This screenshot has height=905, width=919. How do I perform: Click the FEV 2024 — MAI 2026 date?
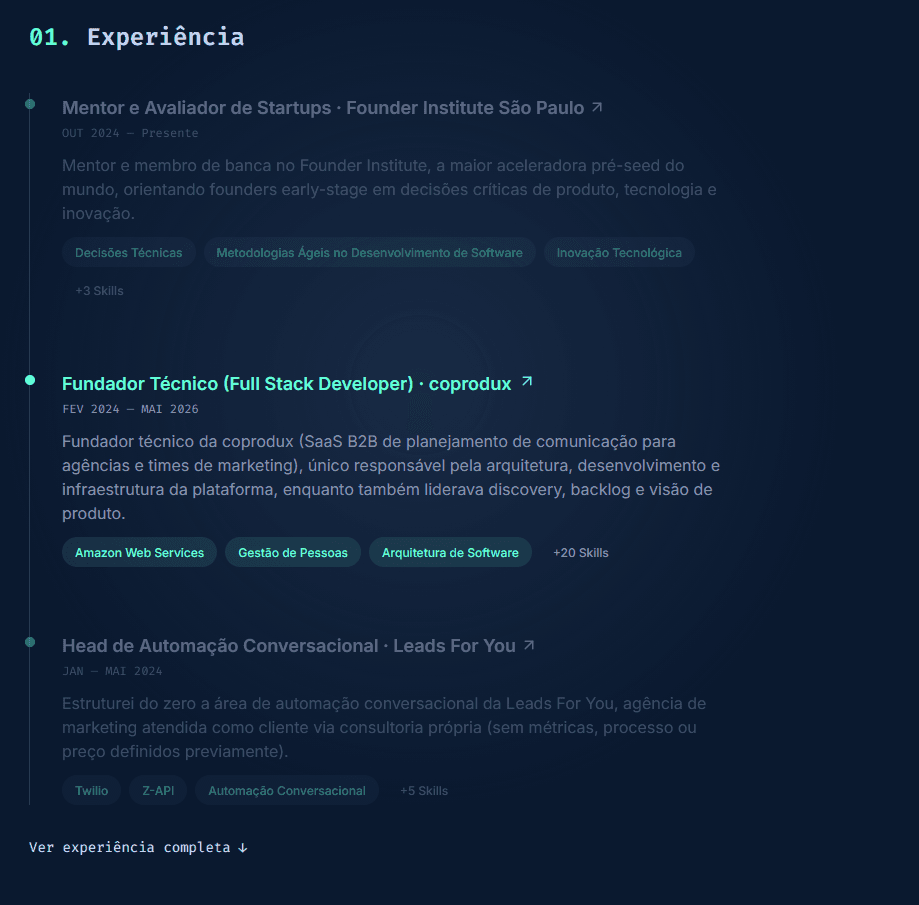[x=130, y=409]
